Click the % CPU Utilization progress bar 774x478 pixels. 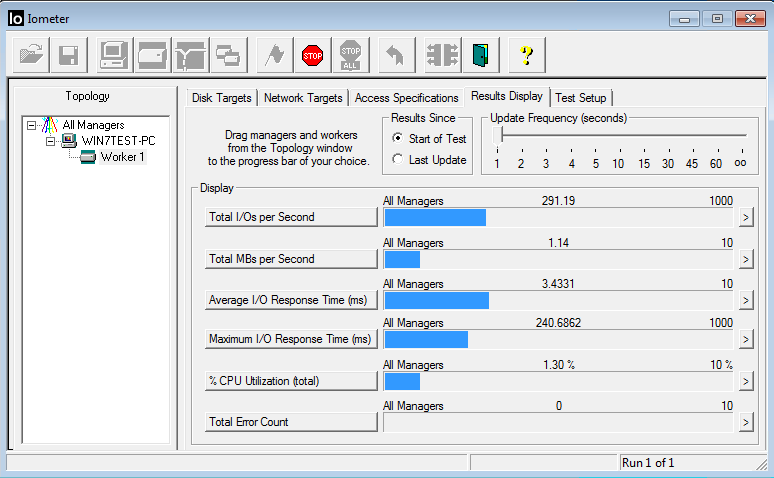558,381
